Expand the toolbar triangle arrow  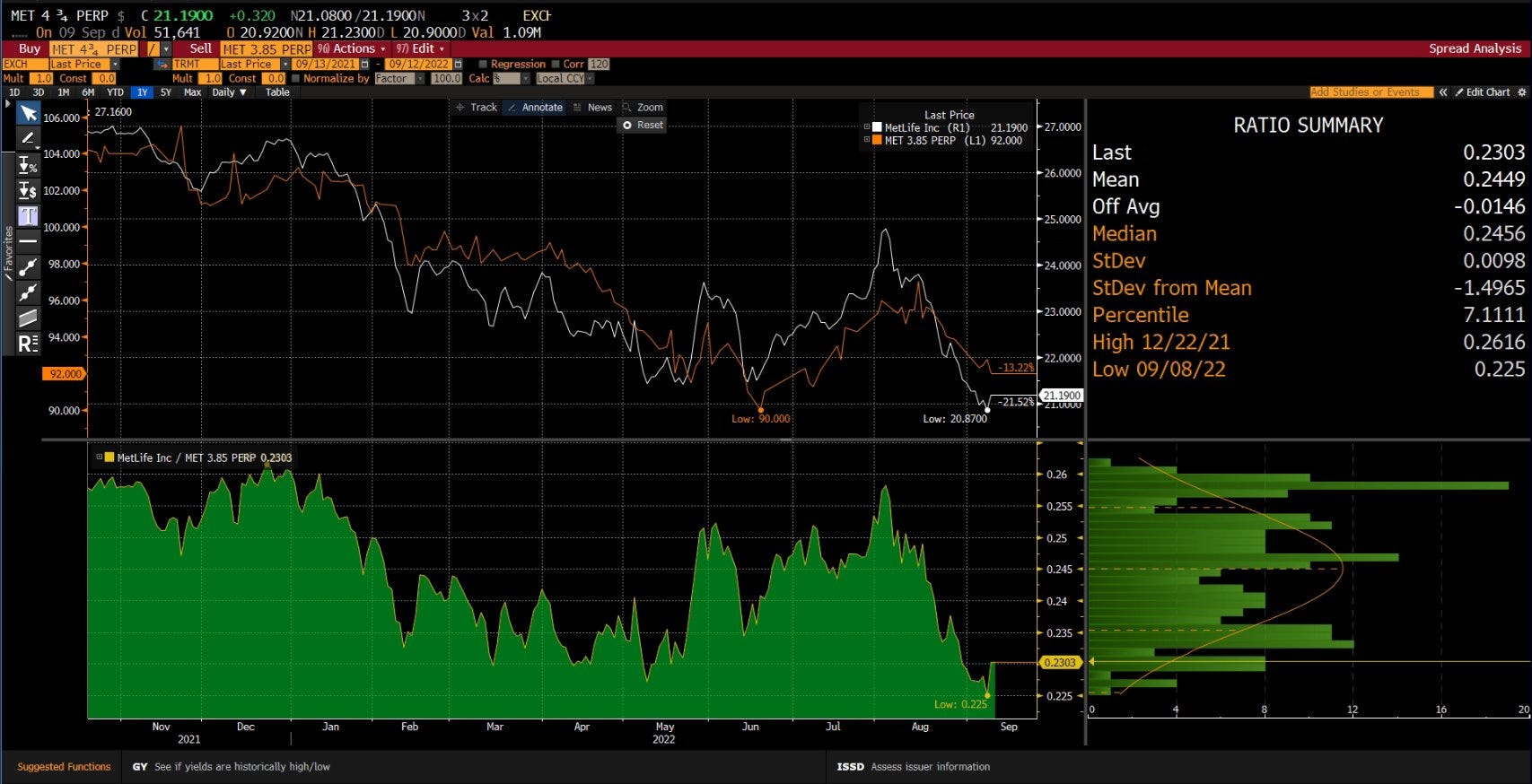(x=8, y=105)
